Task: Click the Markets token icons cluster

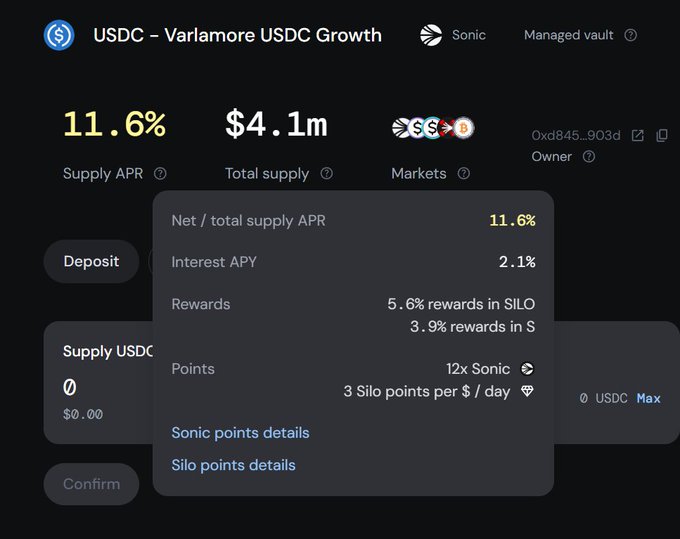Action: 432,127
